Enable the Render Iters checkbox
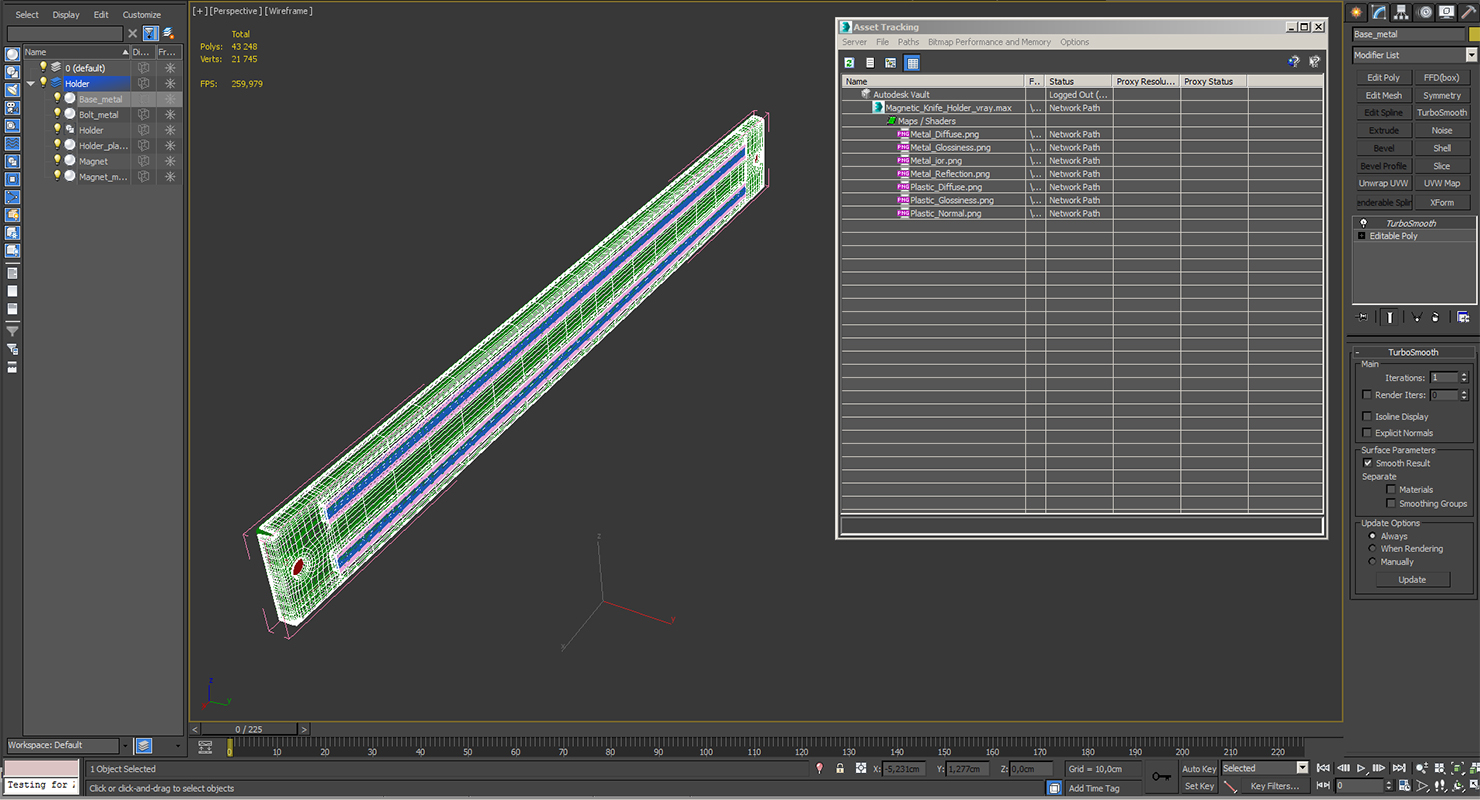 (1367, 395)
